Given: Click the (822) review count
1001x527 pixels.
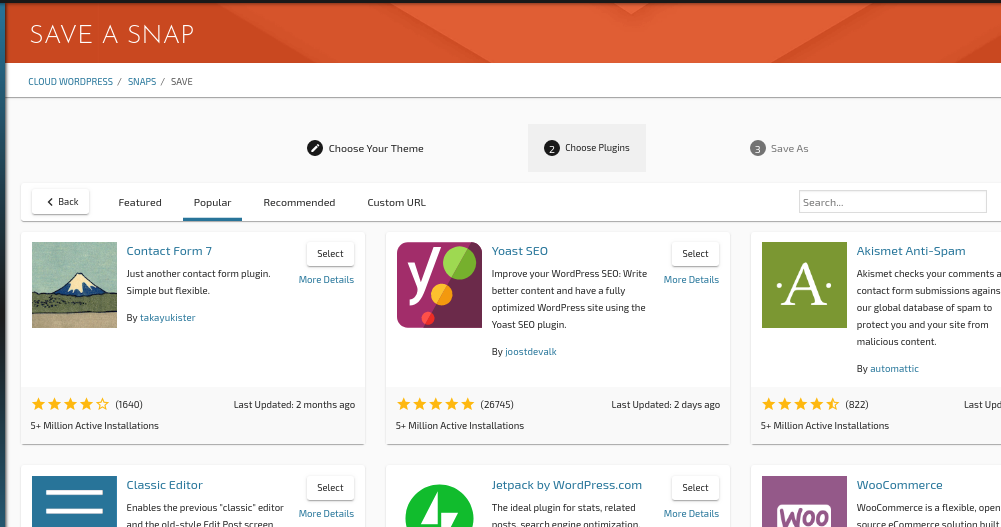Looking at the screenshot, I should click(857, 405).
